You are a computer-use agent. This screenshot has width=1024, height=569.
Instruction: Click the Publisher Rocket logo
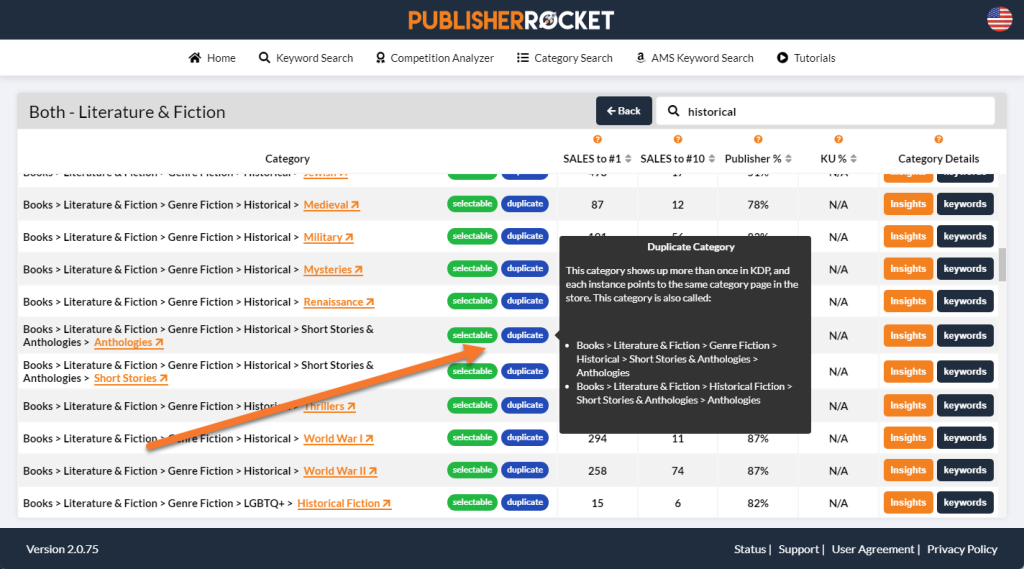pos(511,19)
